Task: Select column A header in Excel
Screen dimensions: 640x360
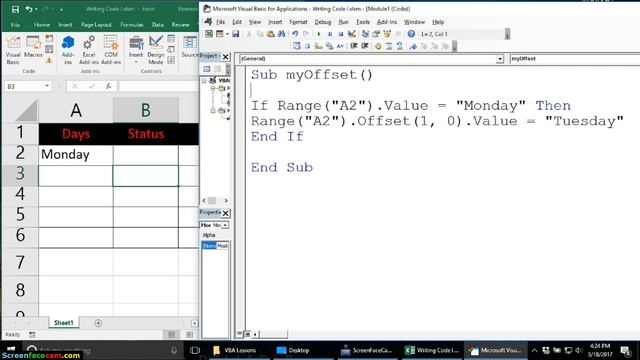Action: point(76,110)
